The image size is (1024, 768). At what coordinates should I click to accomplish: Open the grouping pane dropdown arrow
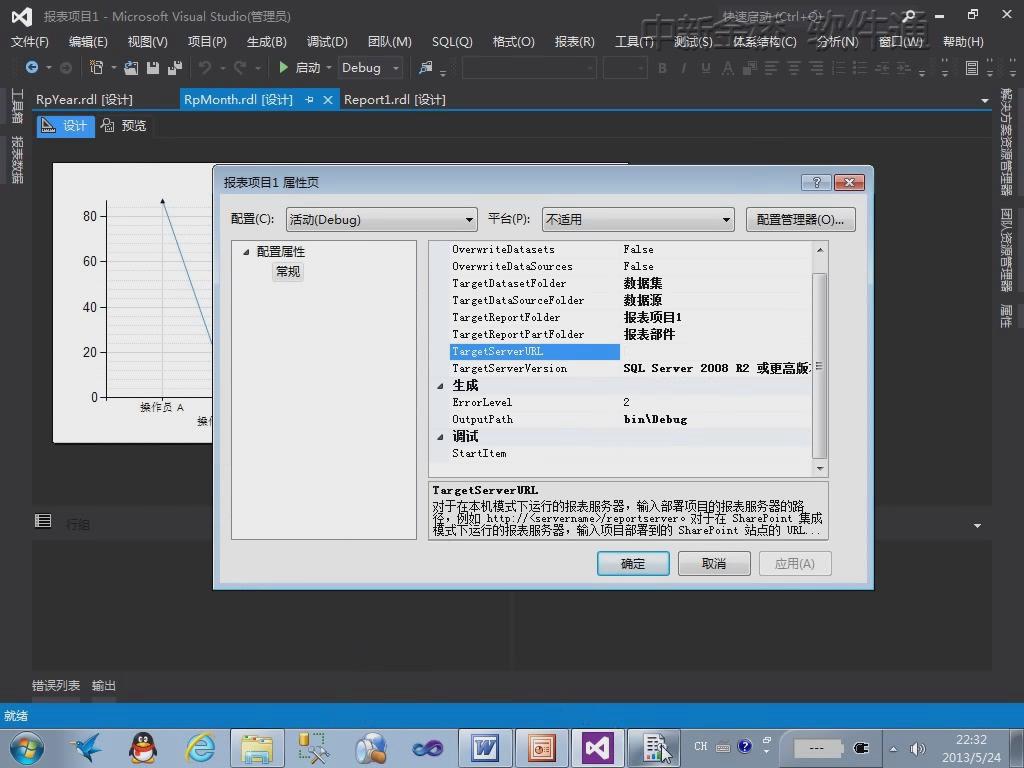tap(977, 526)
